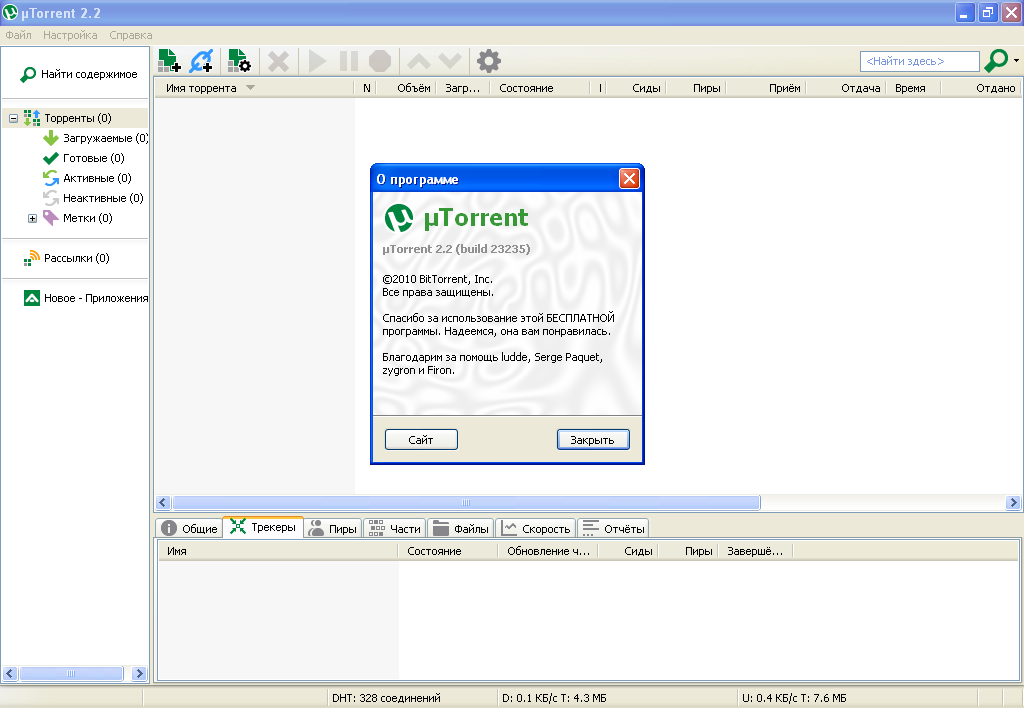Click the green search magnifier icon

(996, 61)
